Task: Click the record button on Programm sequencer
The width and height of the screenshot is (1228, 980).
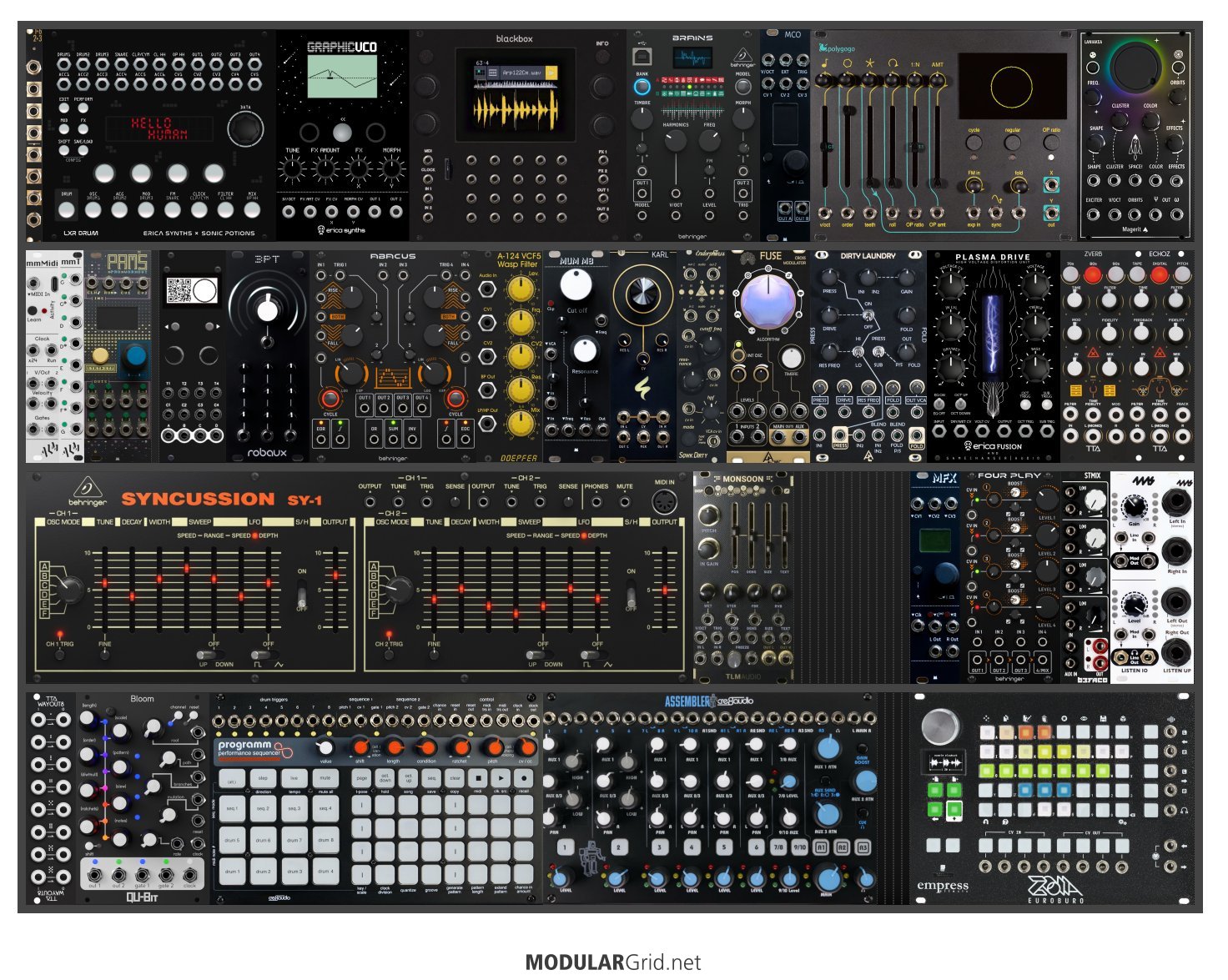Action: pos(523,778)
